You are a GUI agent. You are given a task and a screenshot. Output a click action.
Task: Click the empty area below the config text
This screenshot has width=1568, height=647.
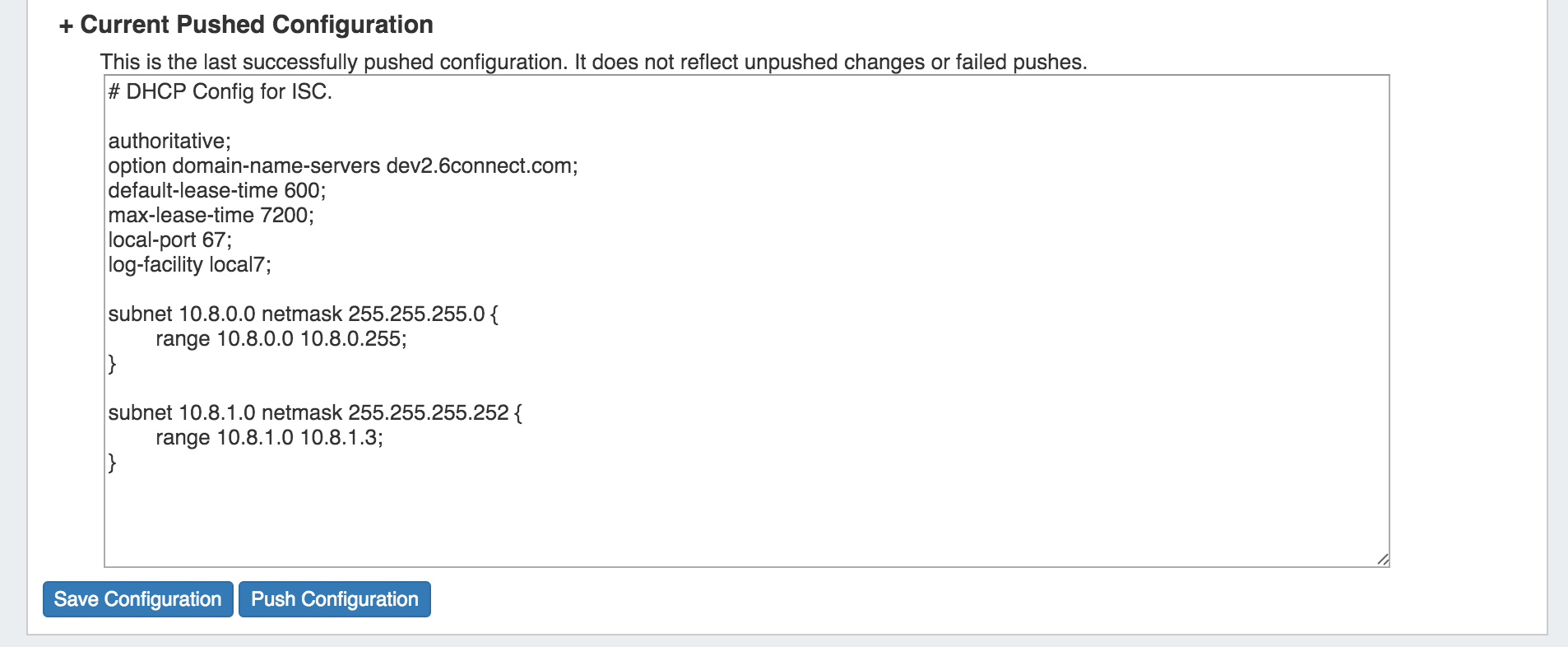pyautogui.click(x=740, y=519)
